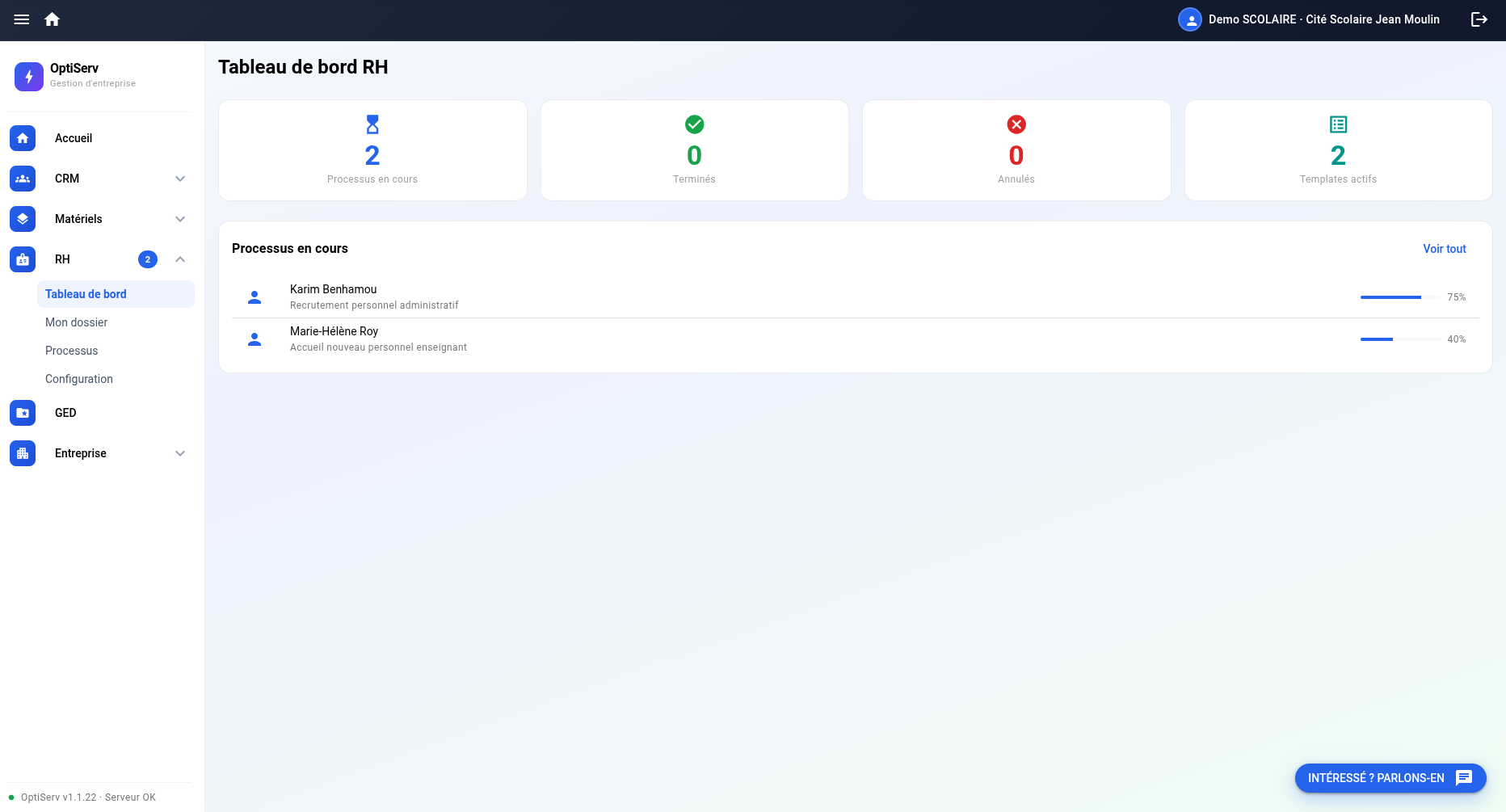This screenshot has height=812, width=1506.
Task: Open Mon dossier submenu item
Action: pos(116,322)
